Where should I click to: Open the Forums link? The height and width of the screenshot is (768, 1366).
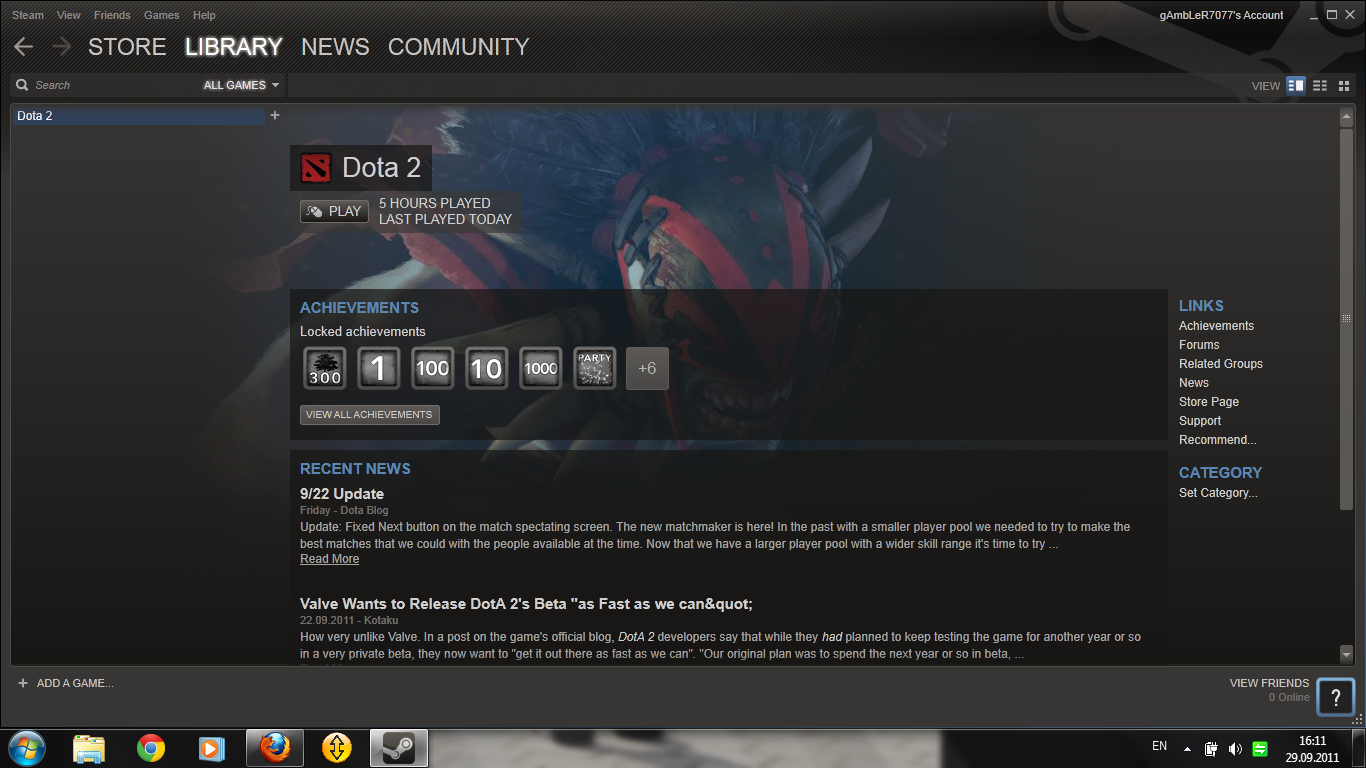[1199, 345]
